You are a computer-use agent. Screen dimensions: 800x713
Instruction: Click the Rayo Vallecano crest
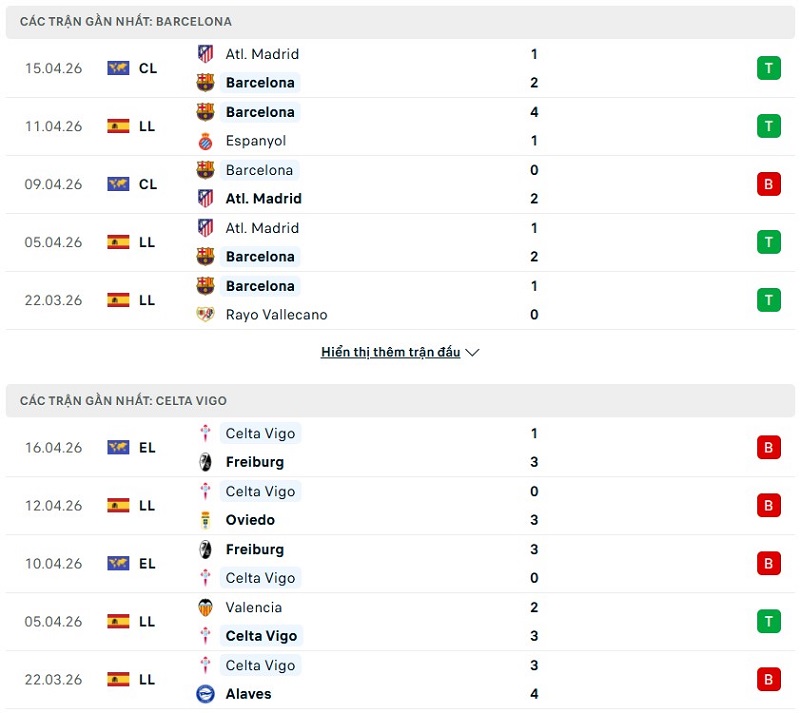click(x=205, y=314)
